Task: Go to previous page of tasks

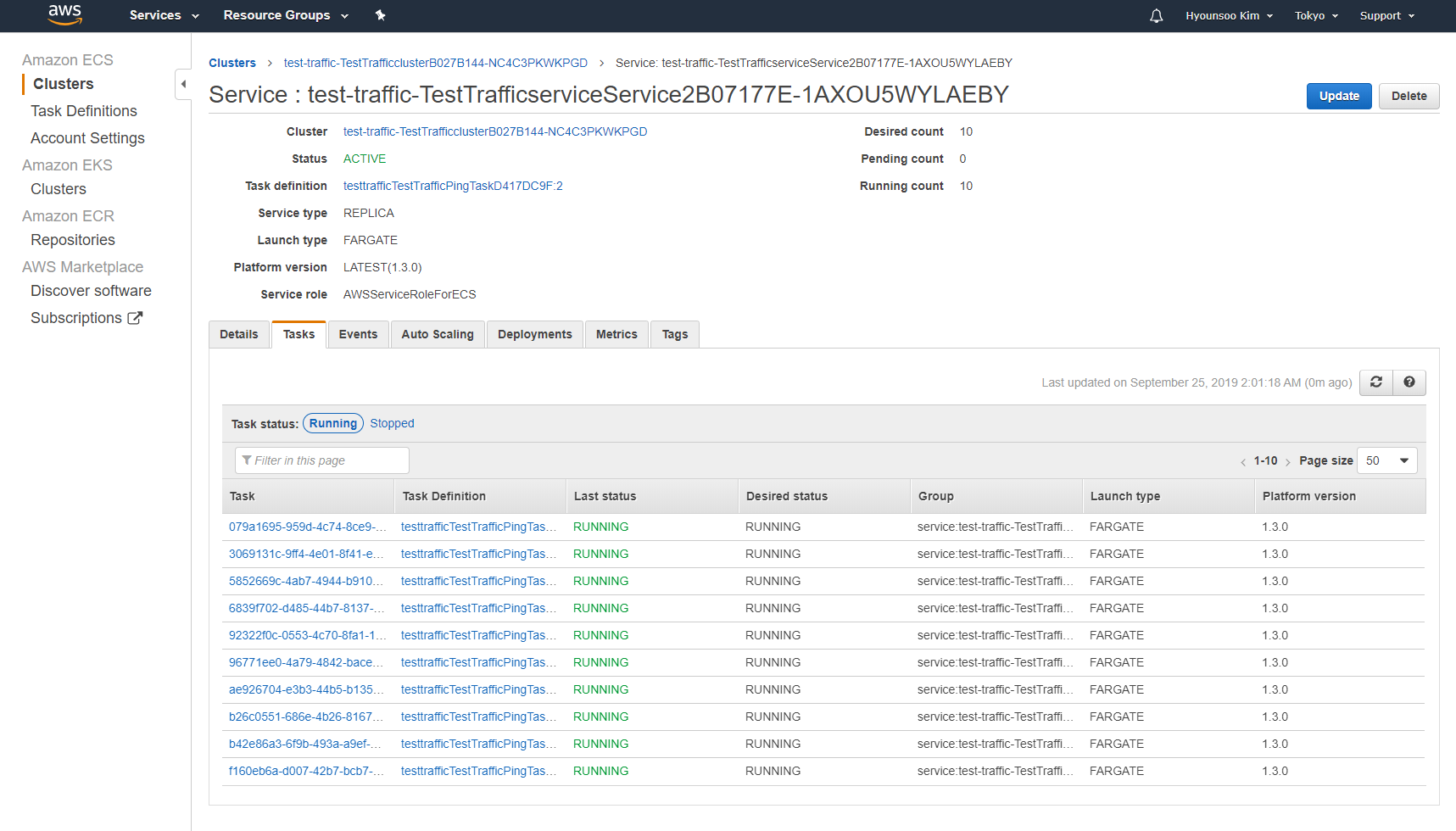Action: tap(1243, 462)
